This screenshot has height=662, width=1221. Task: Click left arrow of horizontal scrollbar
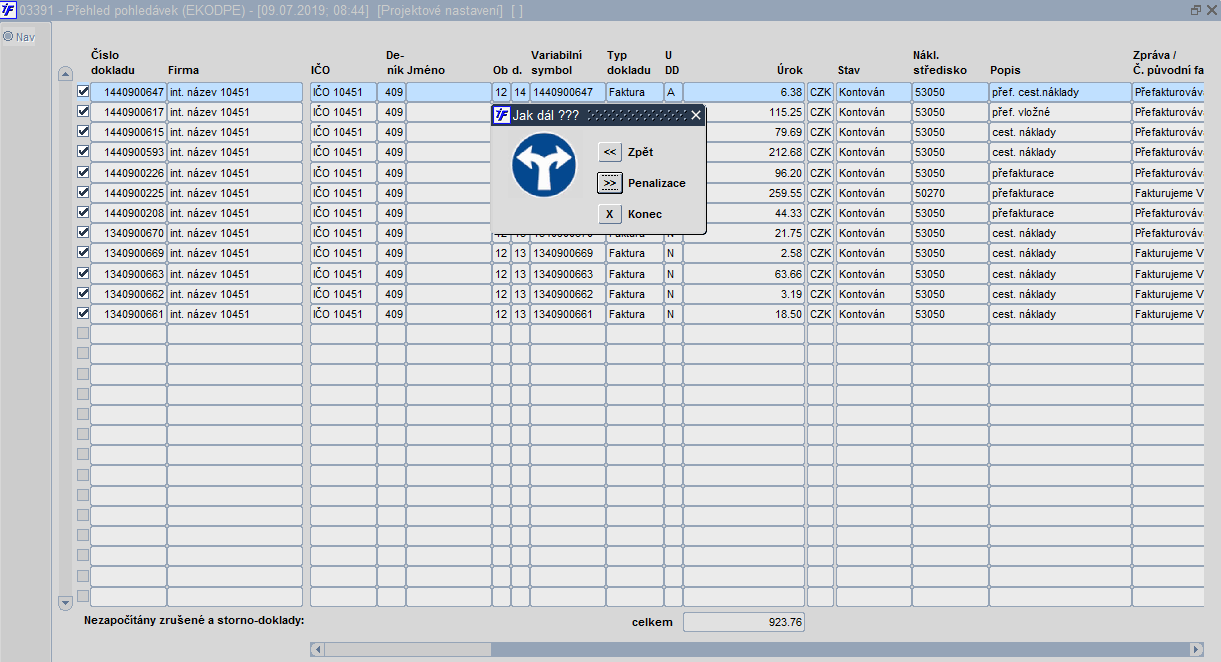coord(318,649)
